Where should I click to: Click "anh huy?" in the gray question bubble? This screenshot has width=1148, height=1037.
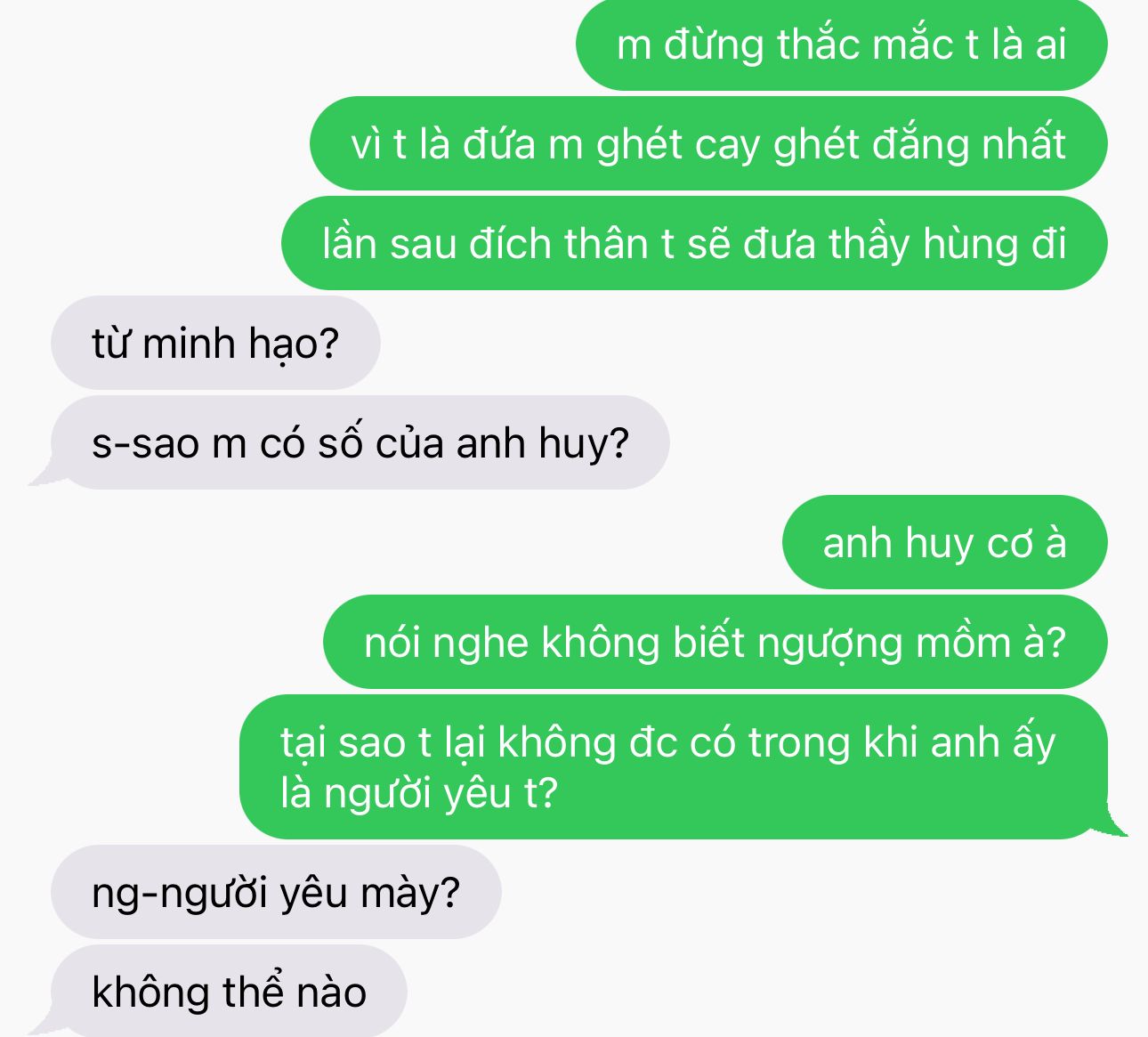point(542,444)
